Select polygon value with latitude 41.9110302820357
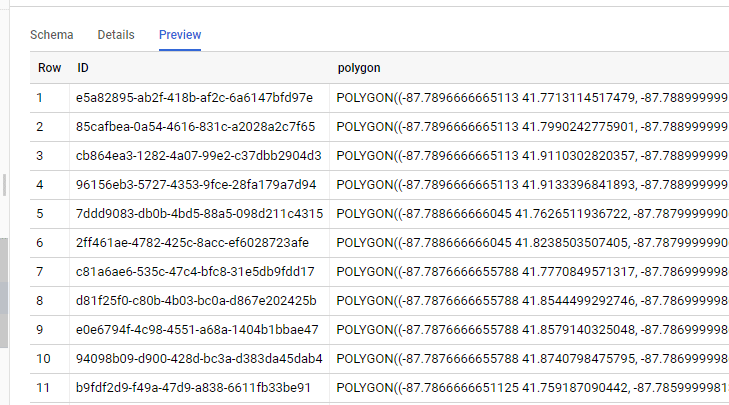The width and height of the screenshot is (729, 405). pyautogui.click(x=532, y=156)
